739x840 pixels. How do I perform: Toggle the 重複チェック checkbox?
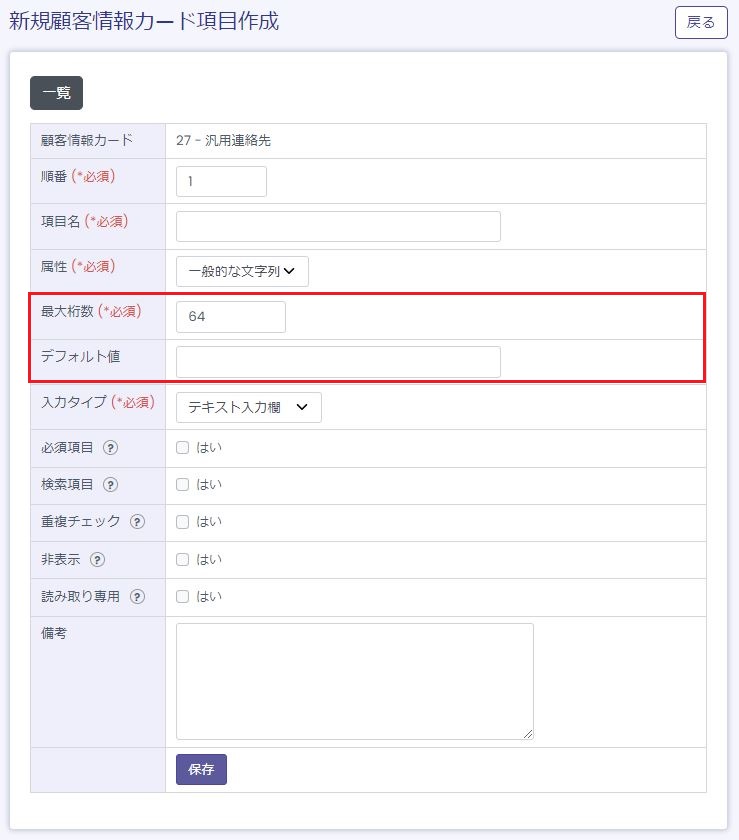click(x=182, y=522)
